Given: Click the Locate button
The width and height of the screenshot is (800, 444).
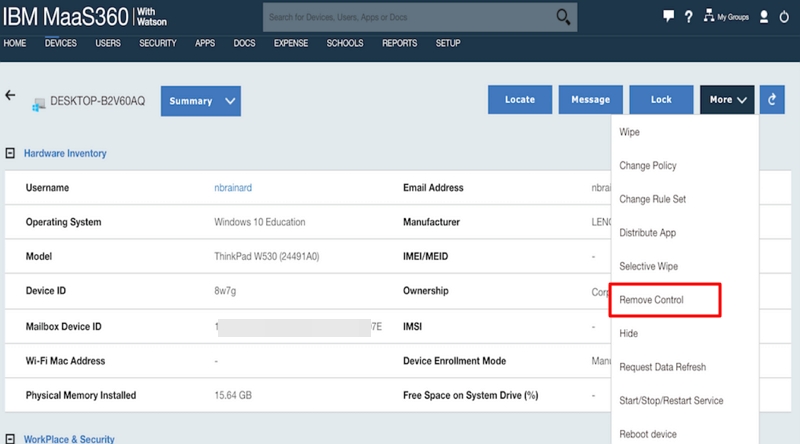Looking at the screenshot, I should (520, 100).
